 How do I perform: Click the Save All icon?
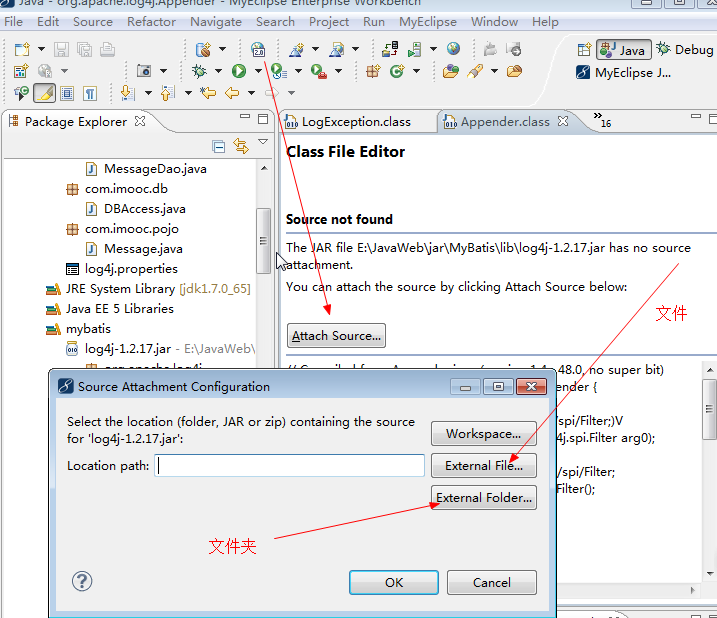tap(85, 49)
